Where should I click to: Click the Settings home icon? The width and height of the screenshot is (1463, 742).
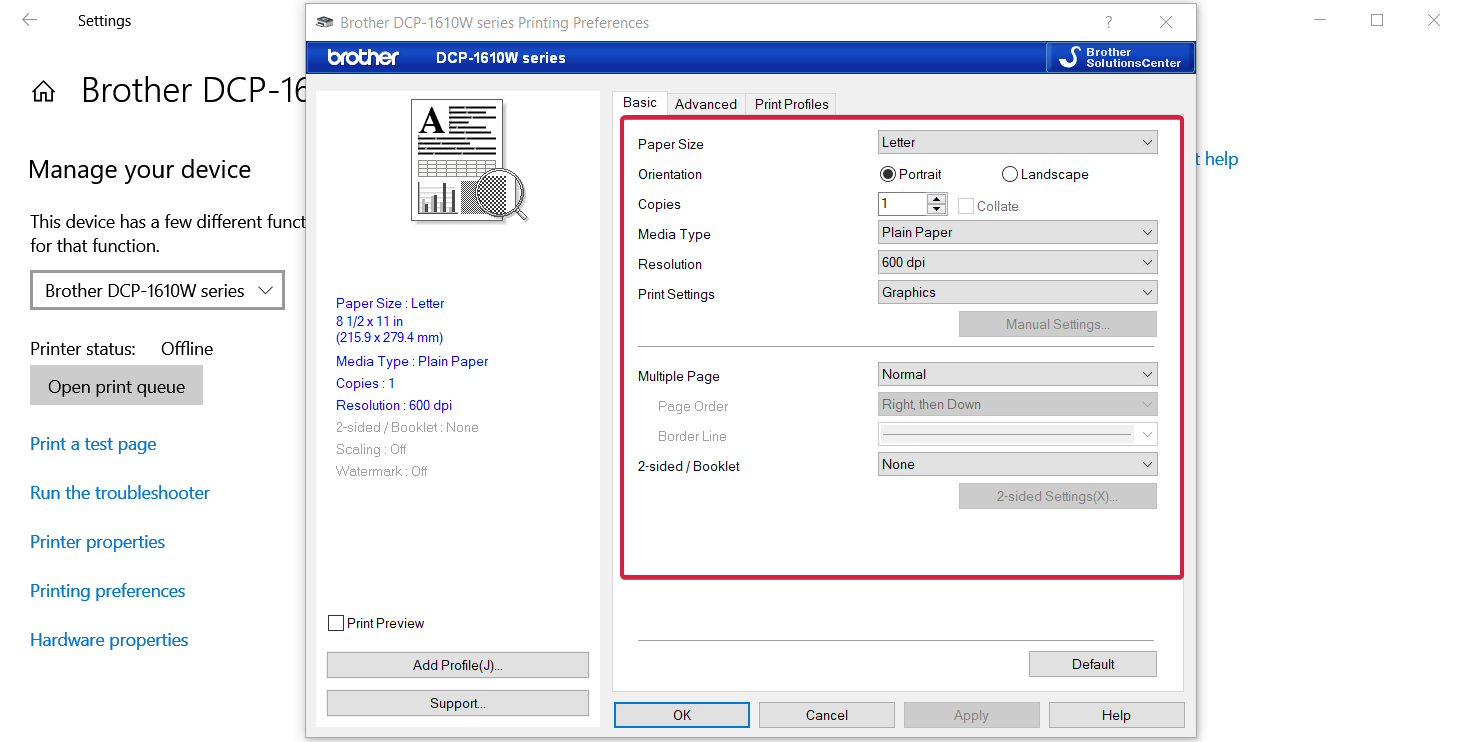tap(43, 92)
